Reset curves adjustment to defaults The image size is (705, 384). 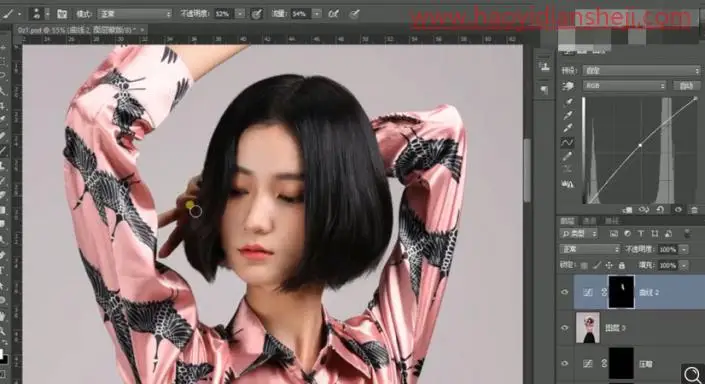tap(660, 210)
